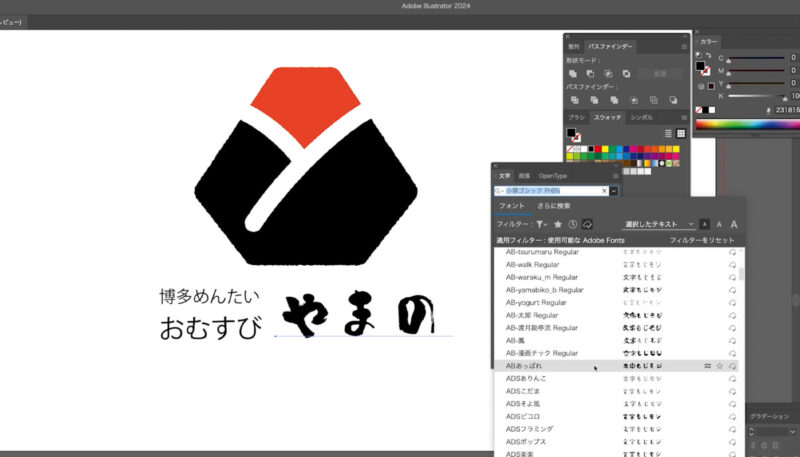Select large sample text size

click(x=734, y=224)
